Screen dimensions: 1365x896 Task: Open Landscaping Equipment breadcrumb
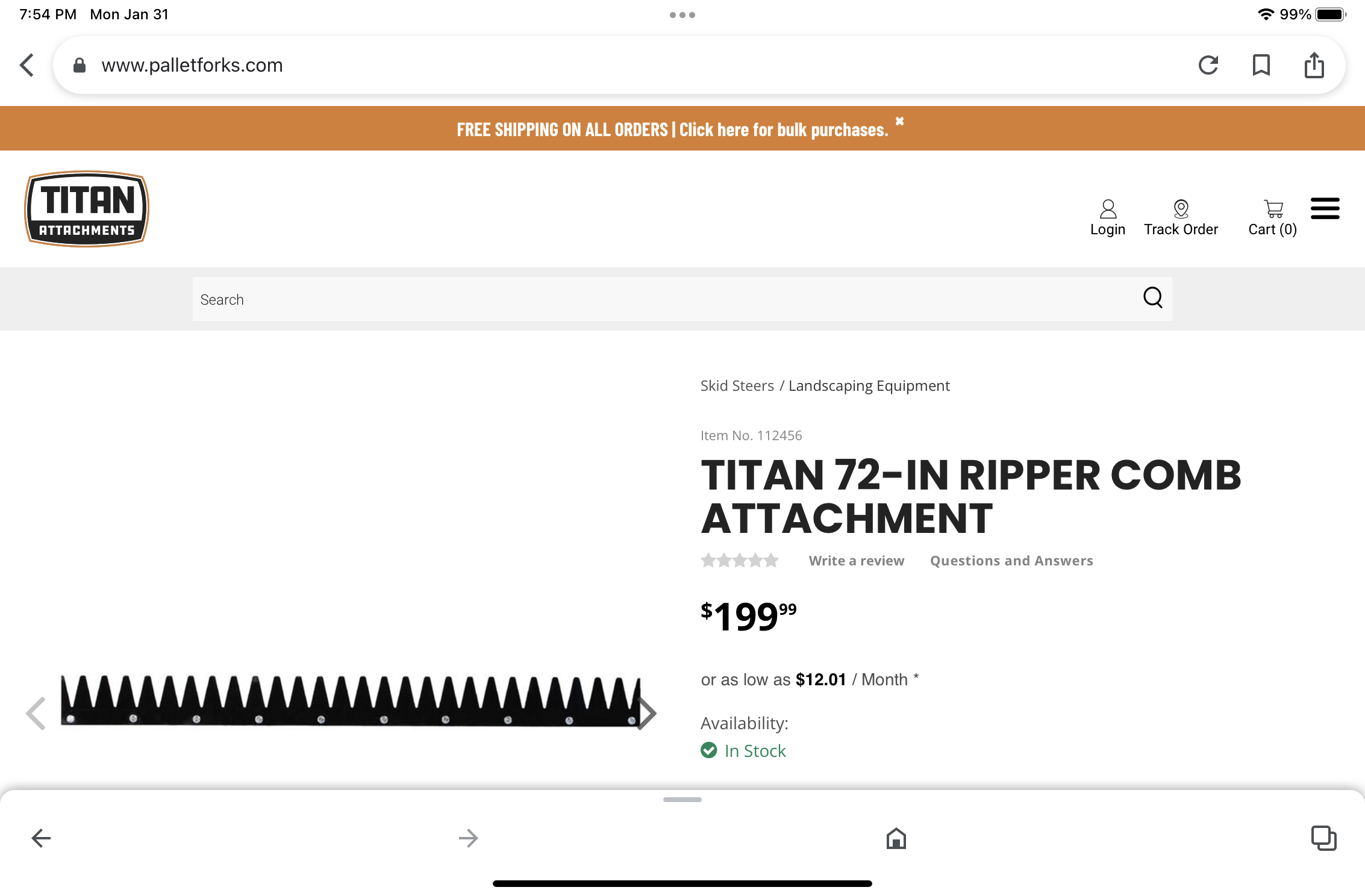click(x=869, y=385)
